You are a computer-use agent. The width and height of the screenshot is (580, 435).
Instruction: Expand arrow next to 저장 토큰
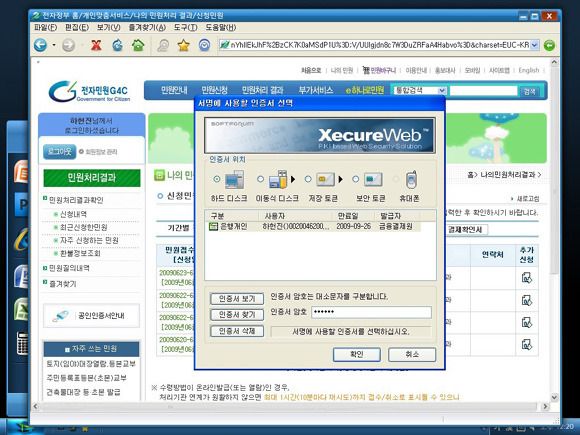[x=340, y=179]
